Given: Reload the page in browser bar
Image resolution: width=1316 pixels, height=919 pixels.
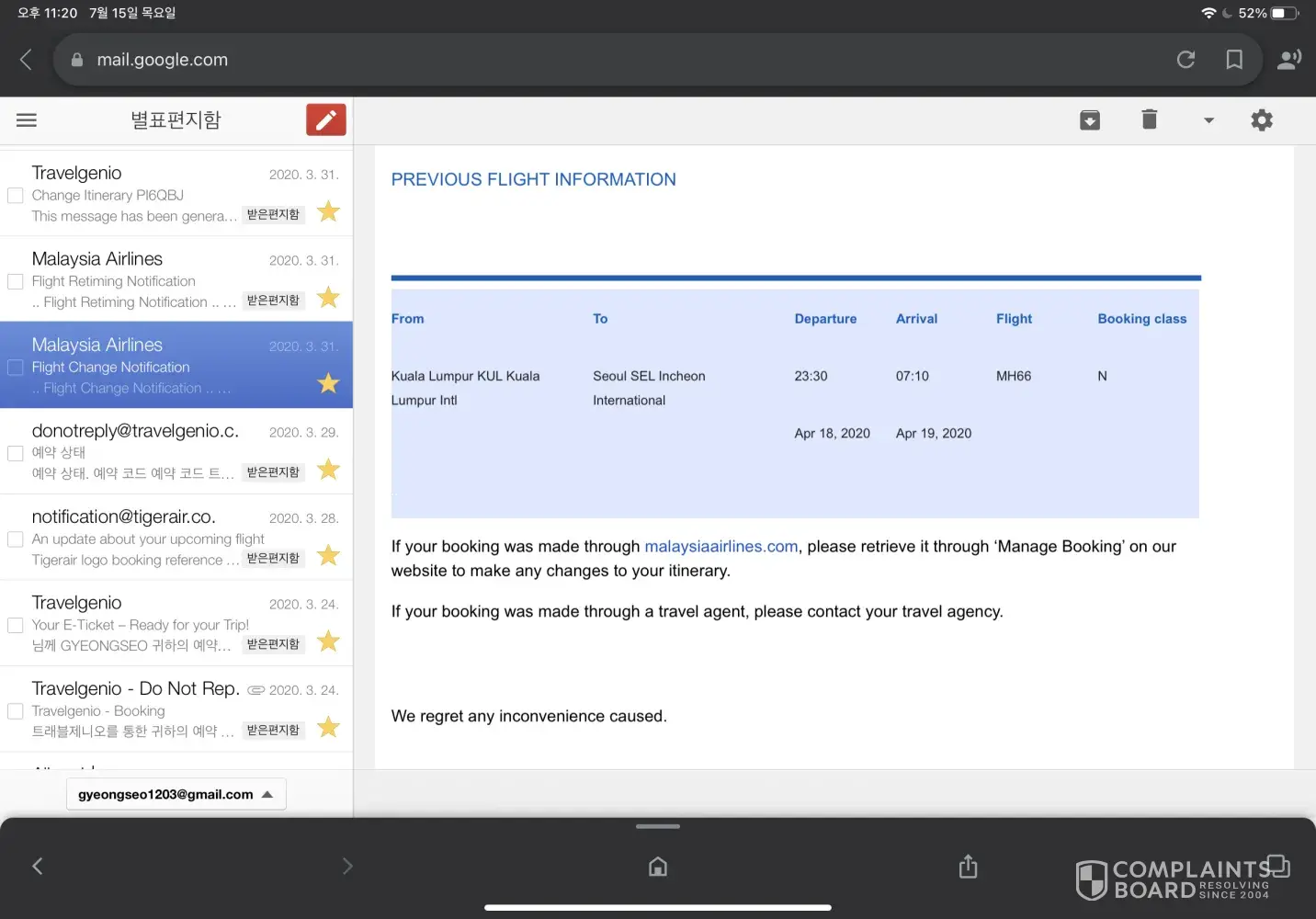Looking at the screenshot, I should [1186, 60].
